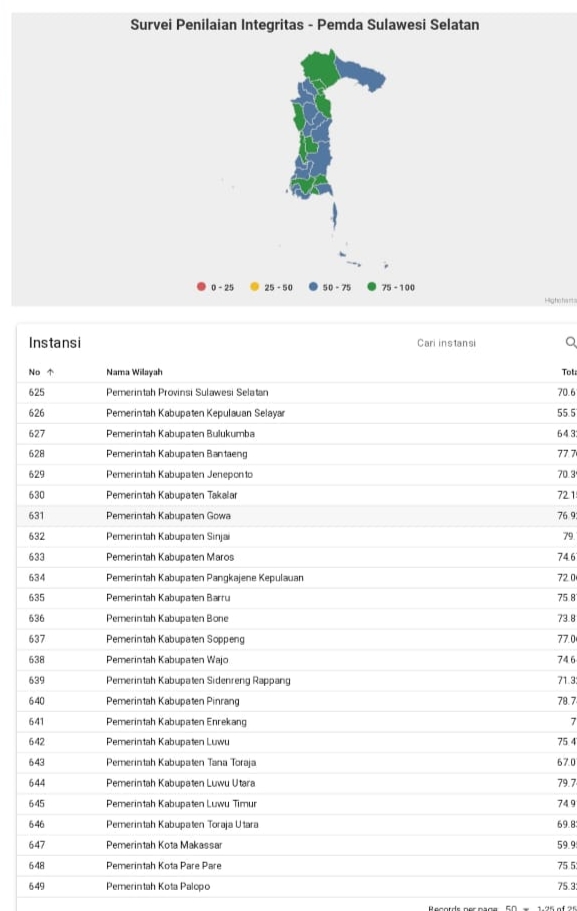Toggle the green 75 - 100 legend item
577x911 pixels.
click(x=390, y=287)
